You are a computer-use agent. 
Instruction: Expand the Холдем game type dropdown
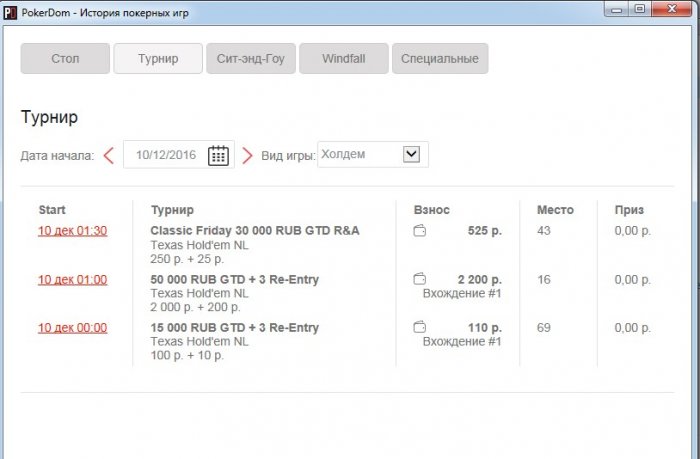411,154
